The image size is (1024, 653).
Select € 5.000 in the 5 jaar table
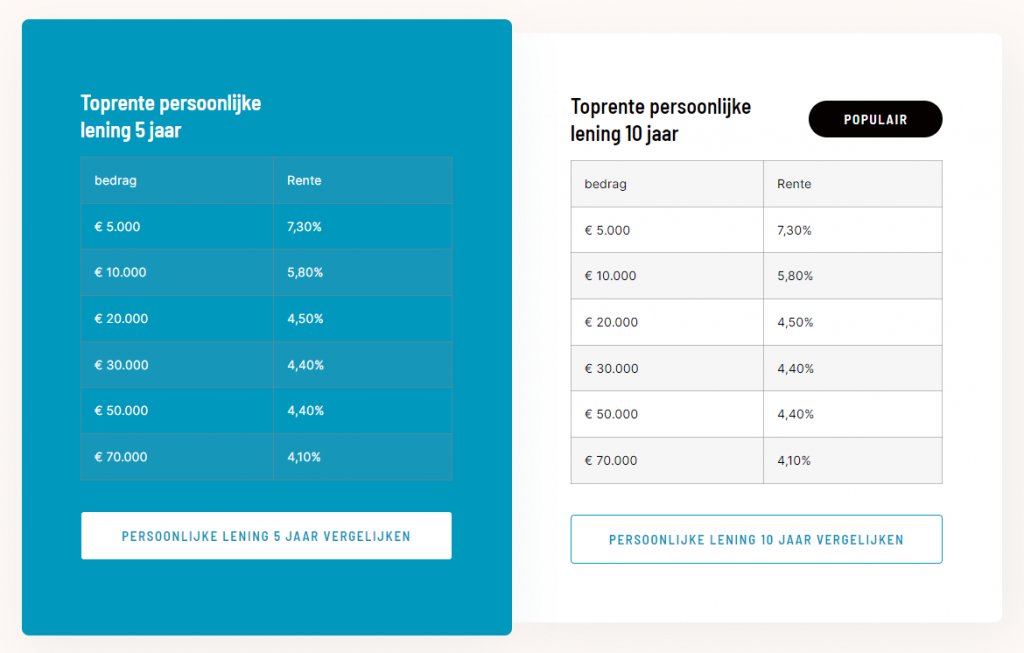117,227
